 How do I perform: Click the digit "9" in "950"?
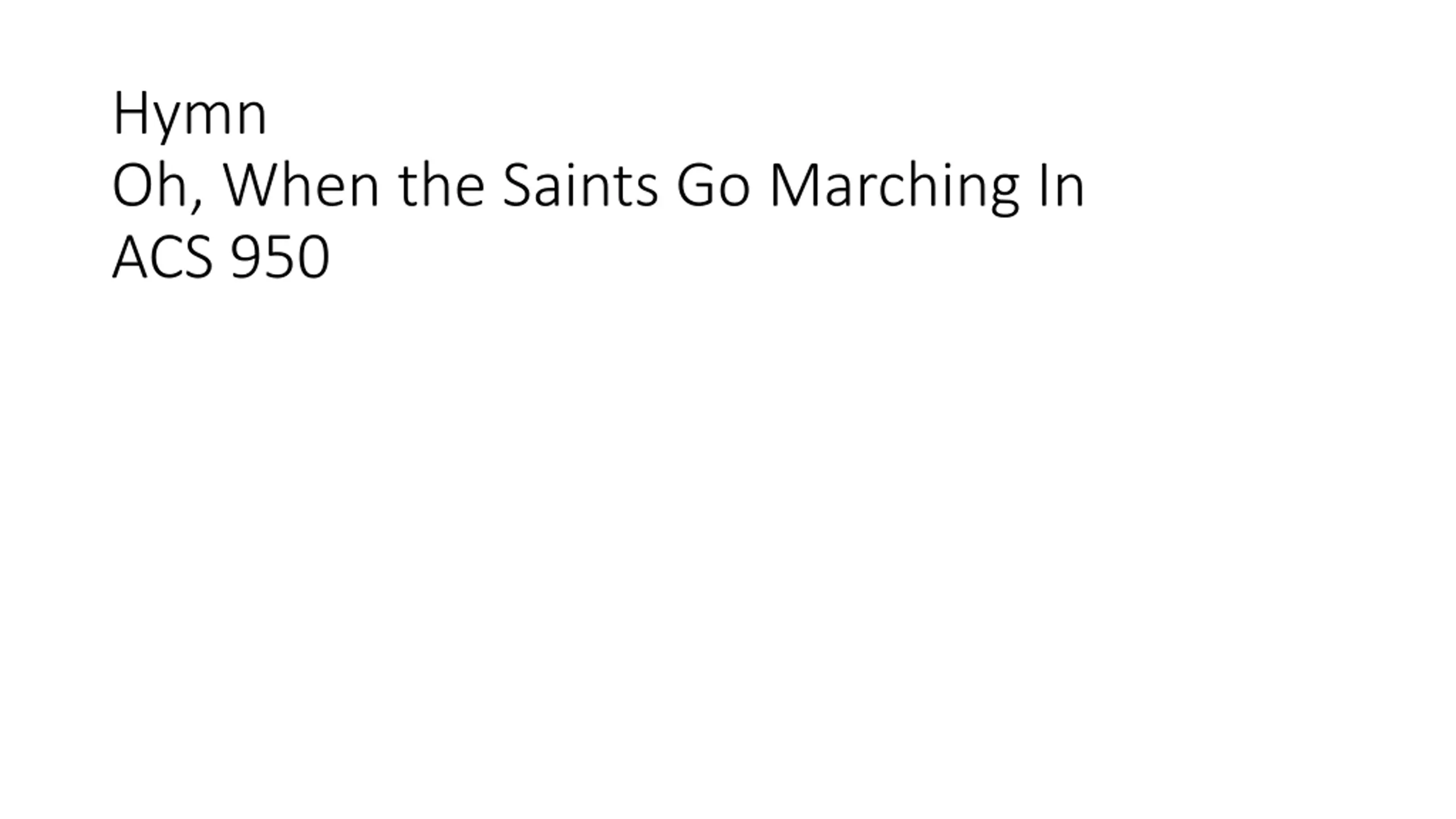[x=246, y=257]
